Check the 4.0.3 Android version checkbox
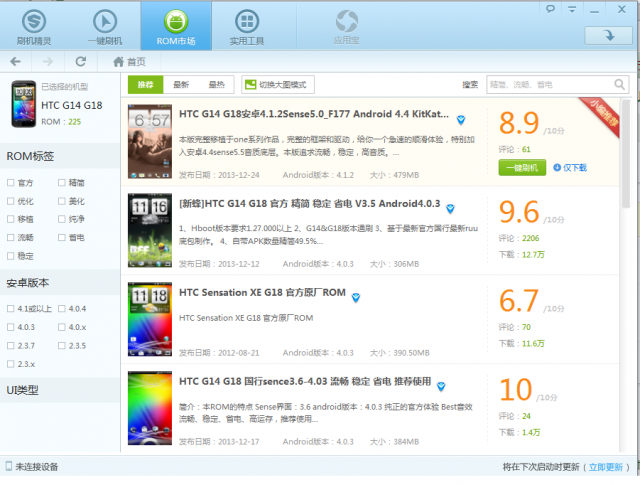Viewport: 640px width, 485px height. (11, 327)
